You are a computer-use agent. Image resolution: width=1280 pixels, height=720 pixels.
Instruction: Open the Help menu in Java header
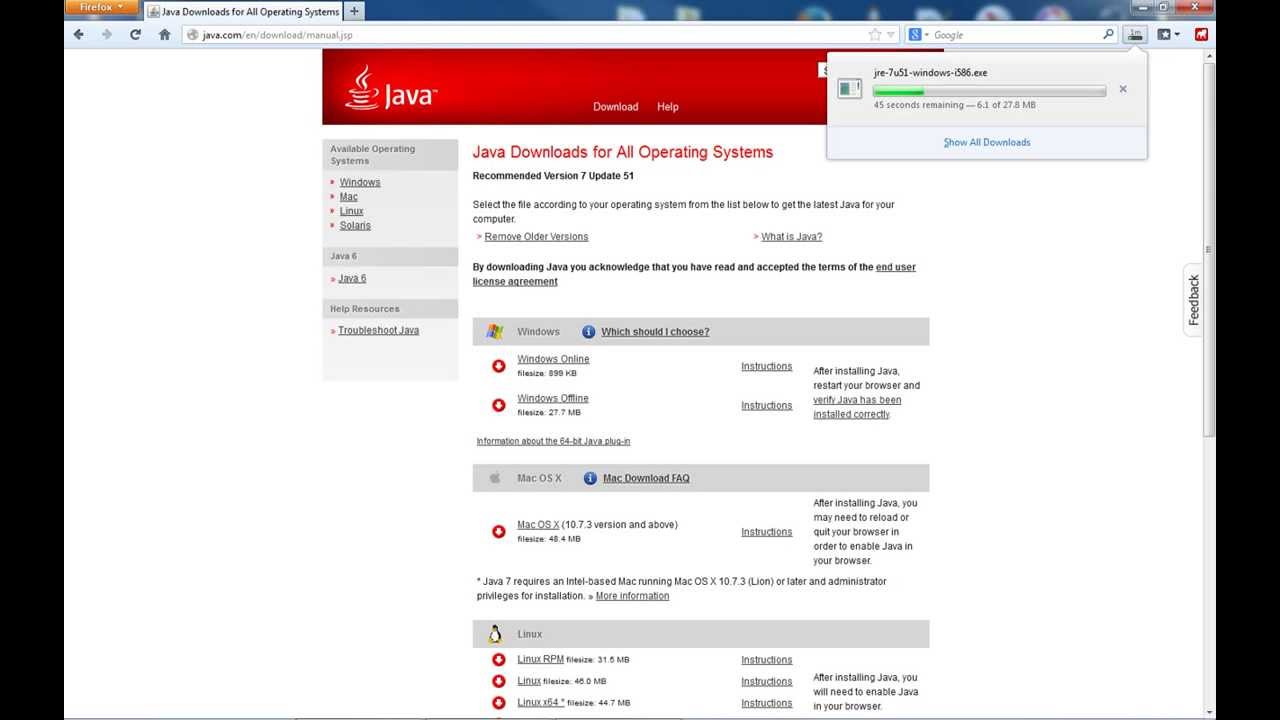pyautogui.click(x=668, y=107)
